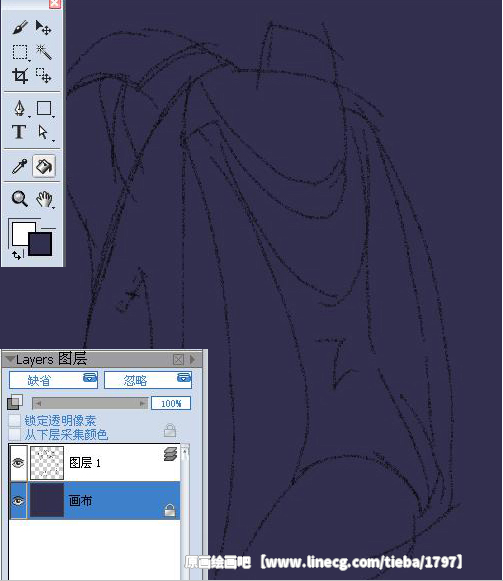
Task: Select the Paint Bucket tool
Action: [44, 166]
